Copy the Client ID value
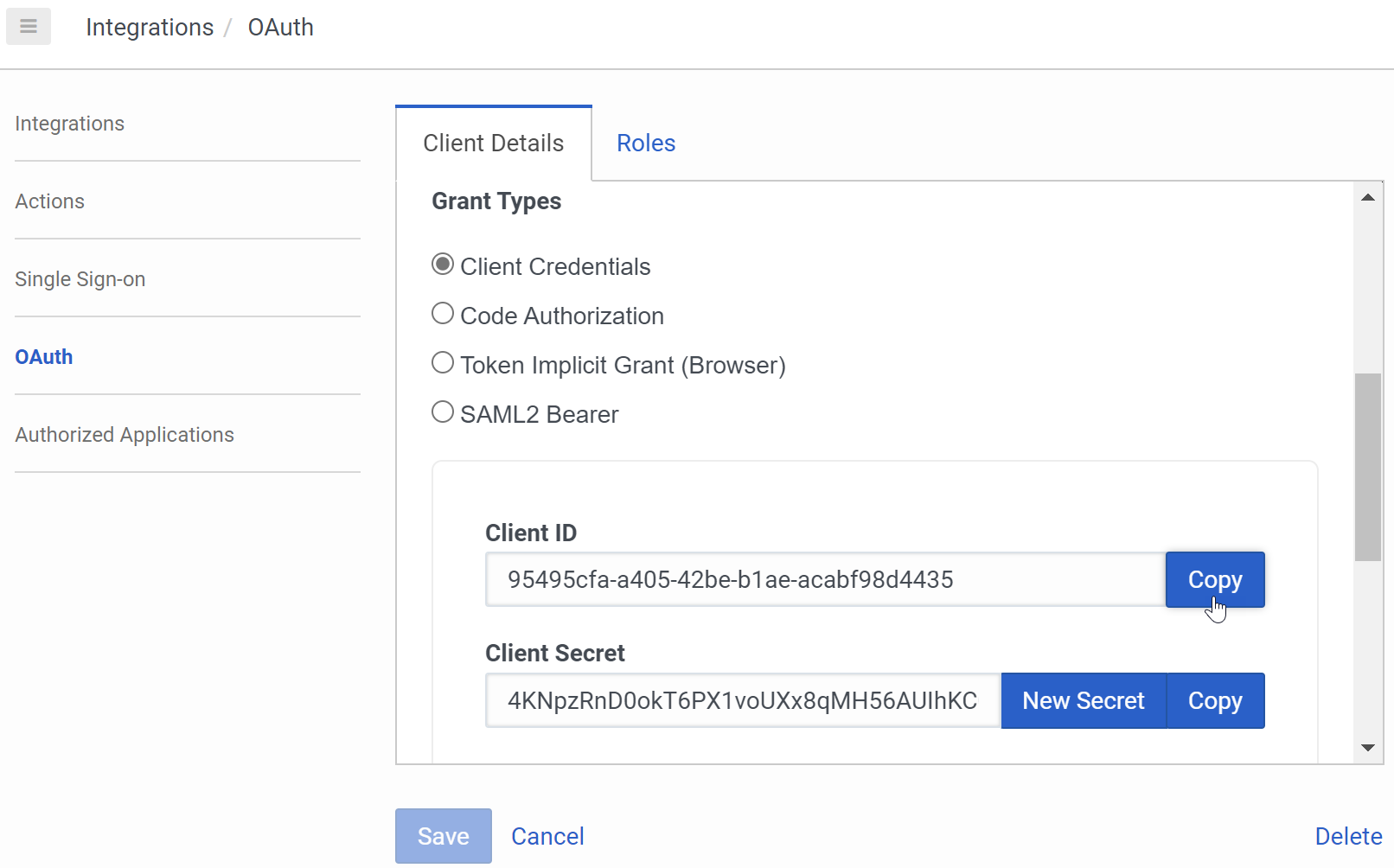This screenshot has height=868, width=1394. point(1214,579)
